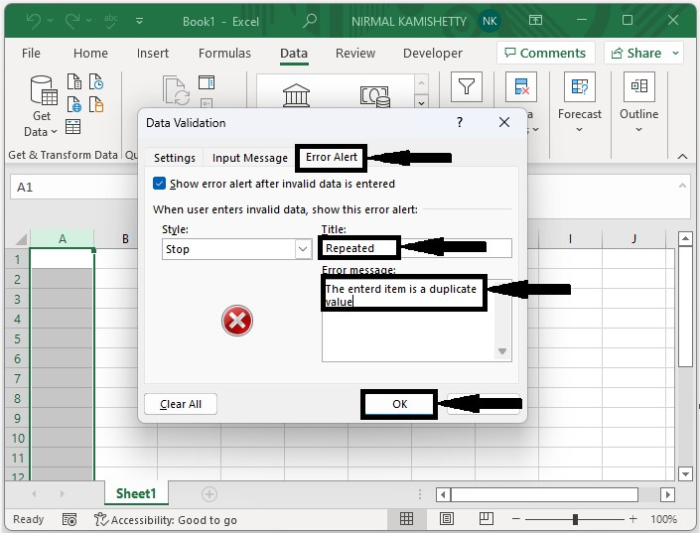Click the Title field containing Repeated

click(416, 248)
